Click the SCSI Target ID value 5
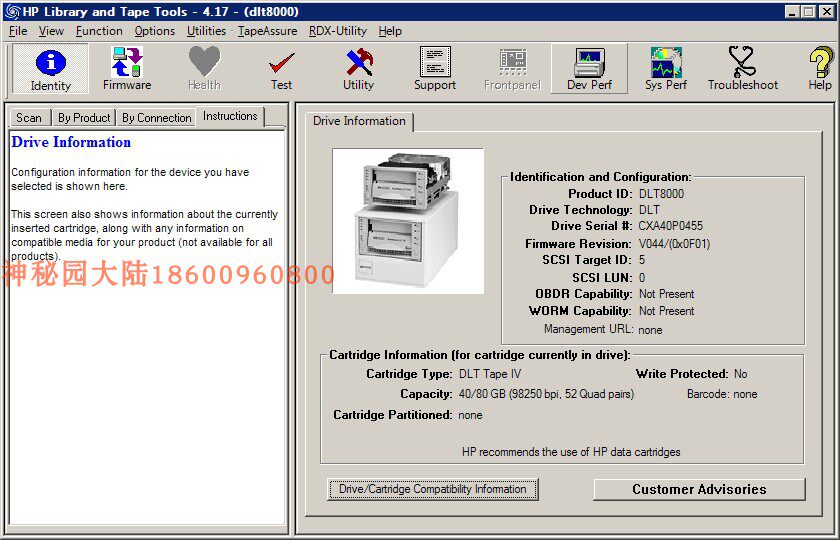 tap(642, 260)
